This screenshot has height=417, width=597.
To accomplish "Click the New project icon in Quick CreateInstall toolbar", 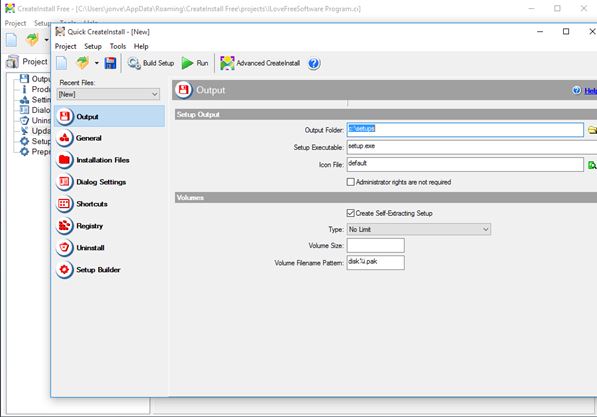I will pos(62,63).
